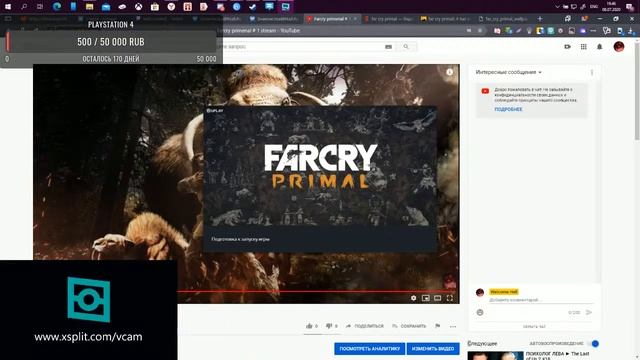Viewport: 640px width, 360px height.
Task: Click Посмотреть аналитику button
Action: point(369,349)
